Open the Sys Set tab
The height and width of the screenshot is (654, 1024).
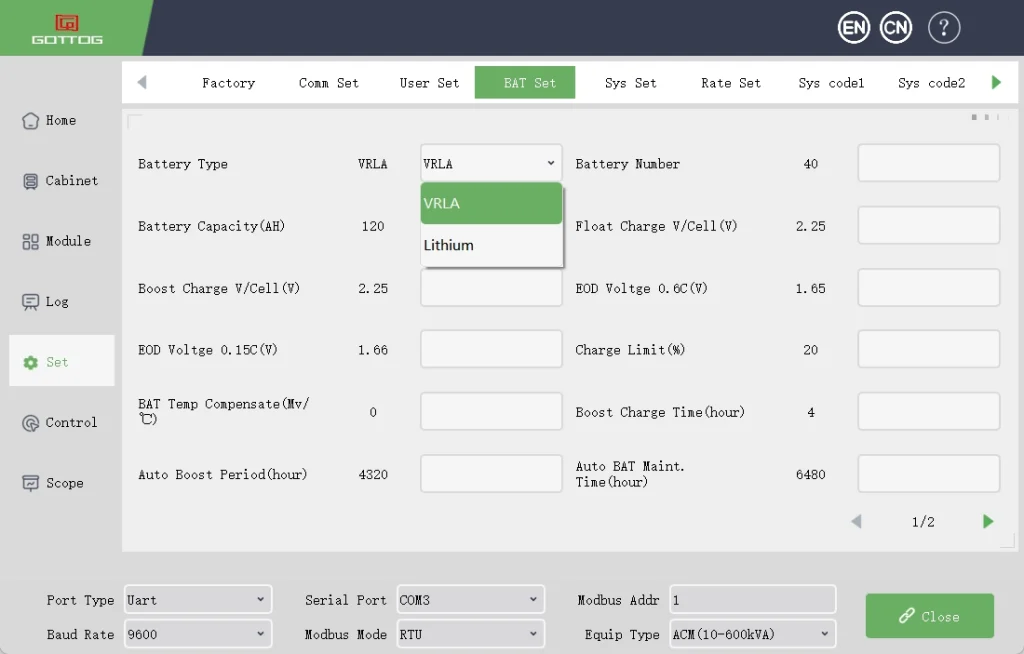click(630, 83)
